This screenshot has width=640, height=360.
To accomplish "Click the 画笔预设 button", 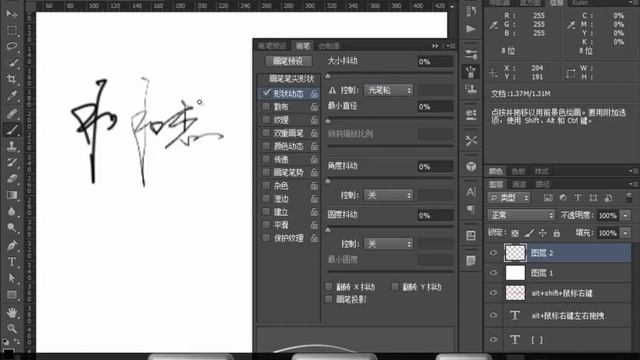I will [288, 61].
